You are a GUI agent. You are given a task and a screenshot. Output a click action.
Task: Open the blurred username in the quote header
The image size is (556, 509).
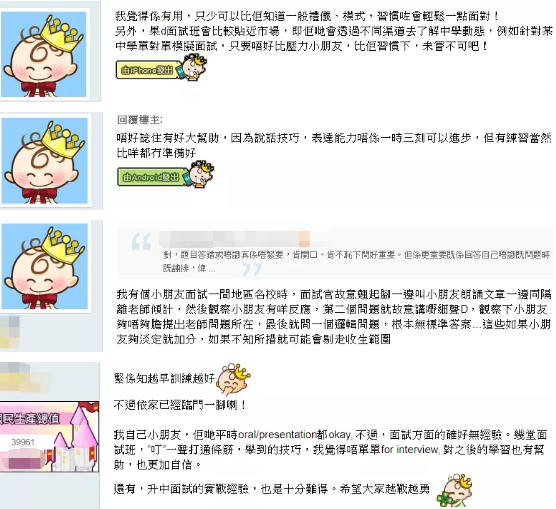point(234,239)
